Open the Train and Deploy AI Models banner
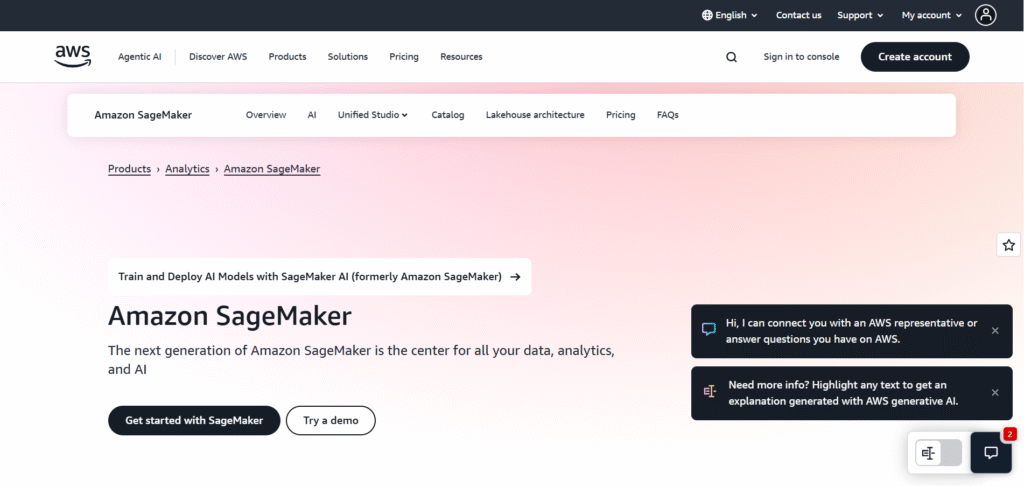The width and height of the screenshot is (1024, 486). pyautogui.click(x=319, y=277)
